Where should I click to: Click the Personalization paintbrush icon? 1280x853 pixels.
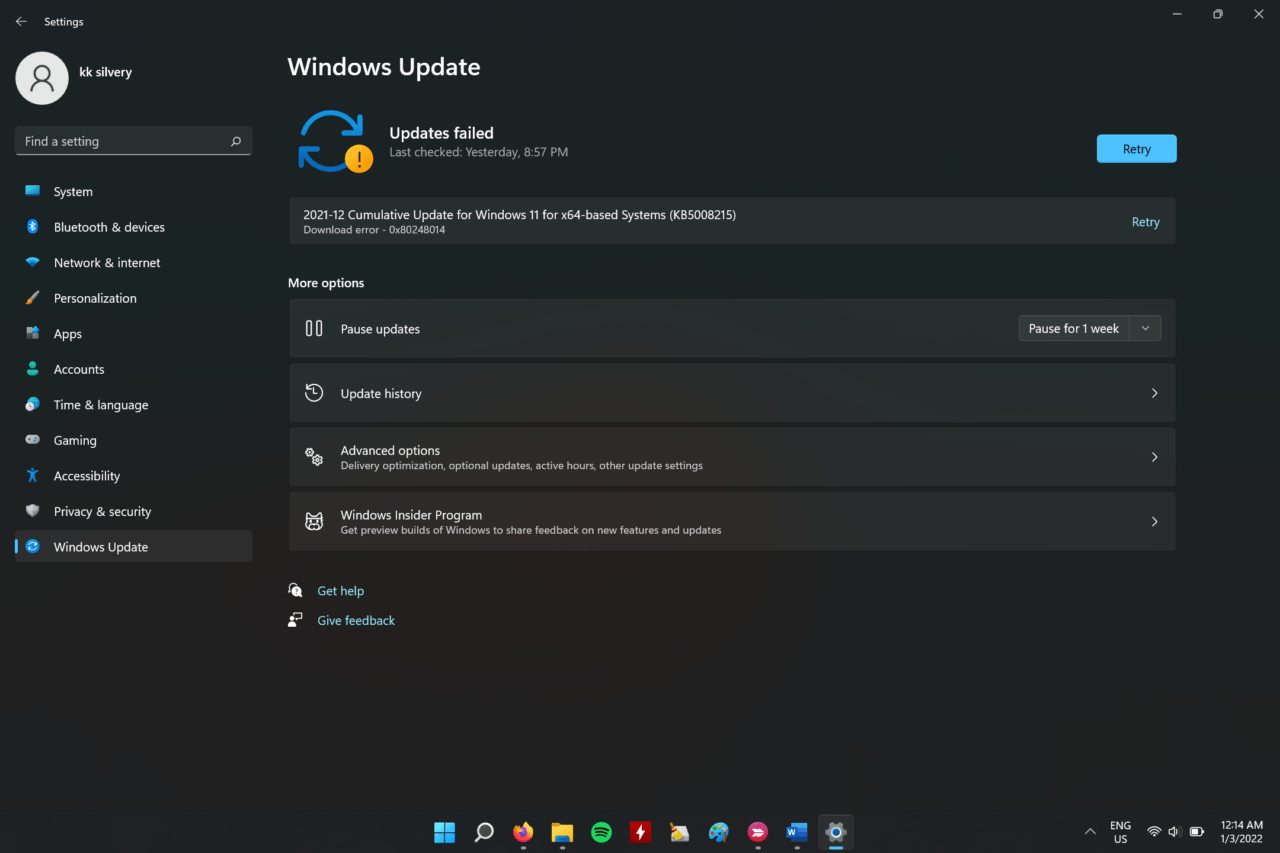[33, 298]
